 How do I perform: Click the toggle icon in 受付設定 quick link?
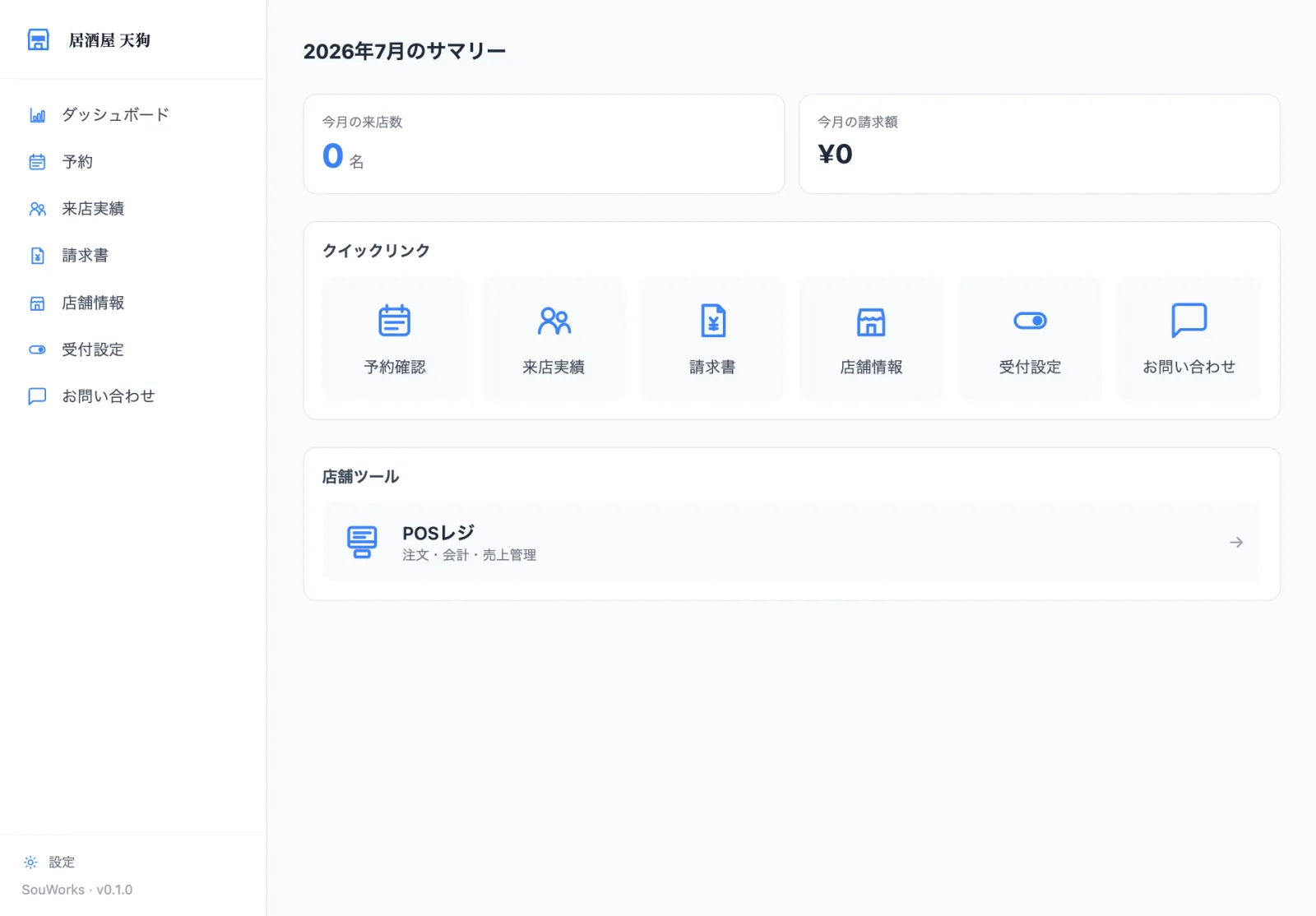[x=1030, y=321]
